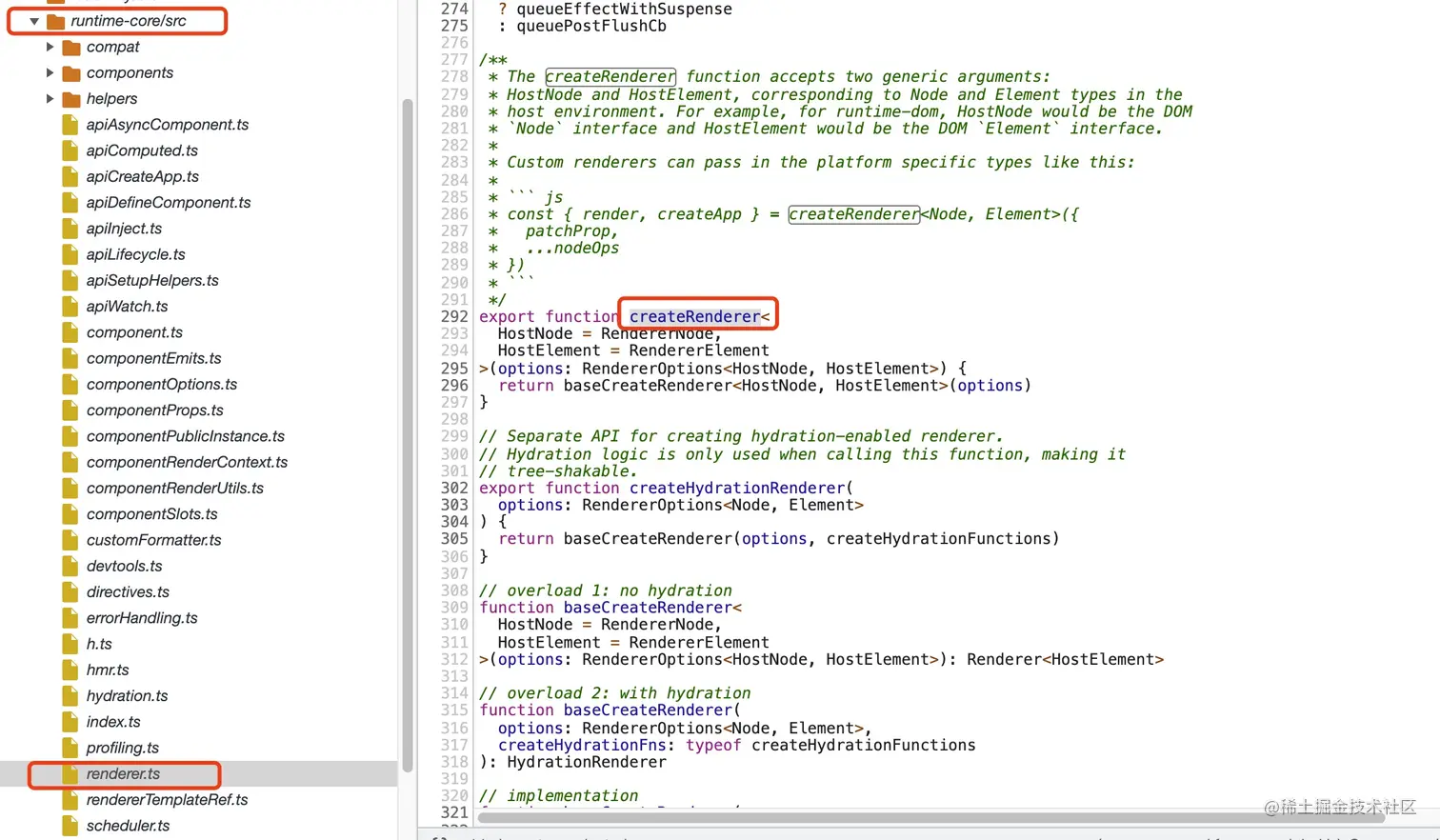Open the h.ts file
1440x840 pixels.
pos(99,644)
